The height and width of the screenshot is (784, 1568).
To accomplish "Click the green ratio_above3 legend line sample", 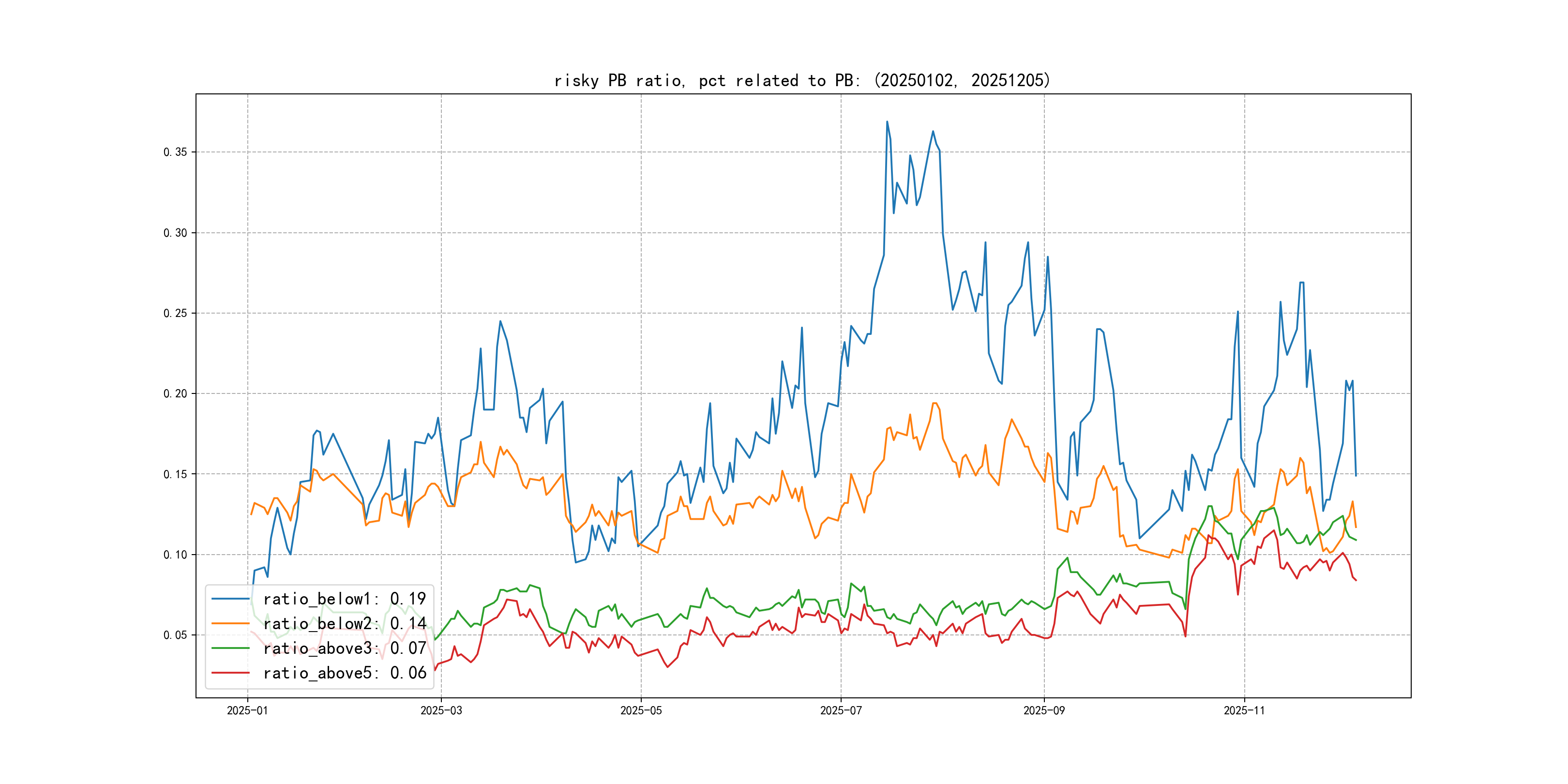I will pos(230,648).
